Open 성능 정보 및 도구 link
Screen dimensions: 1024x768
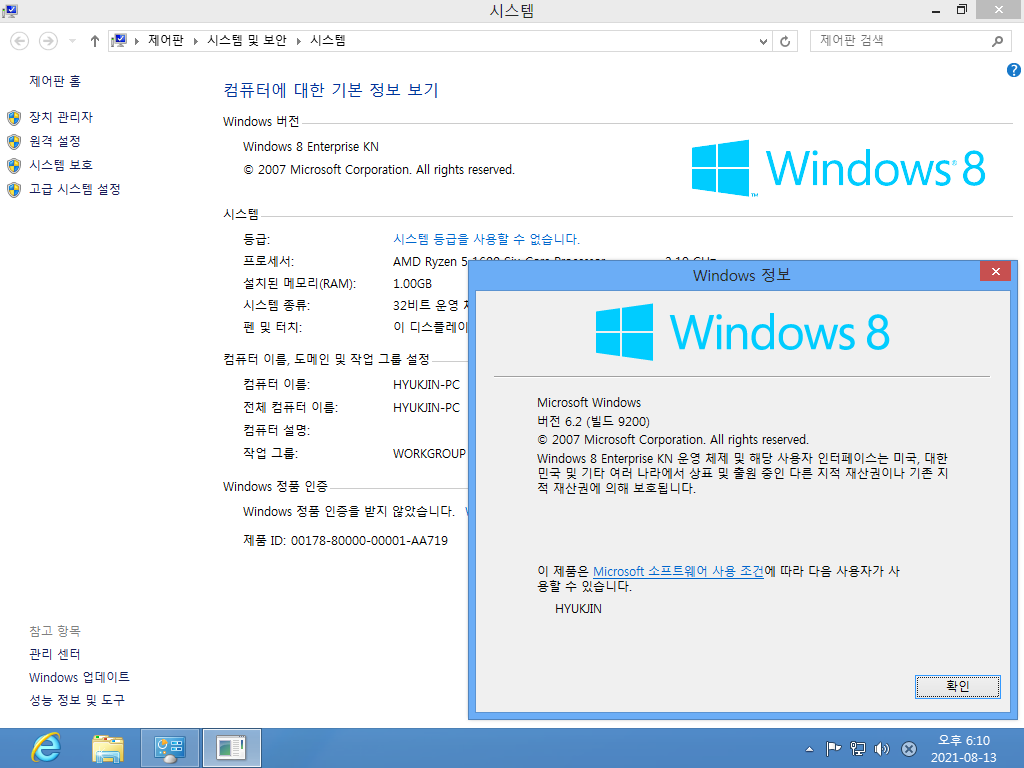(76, 700)
